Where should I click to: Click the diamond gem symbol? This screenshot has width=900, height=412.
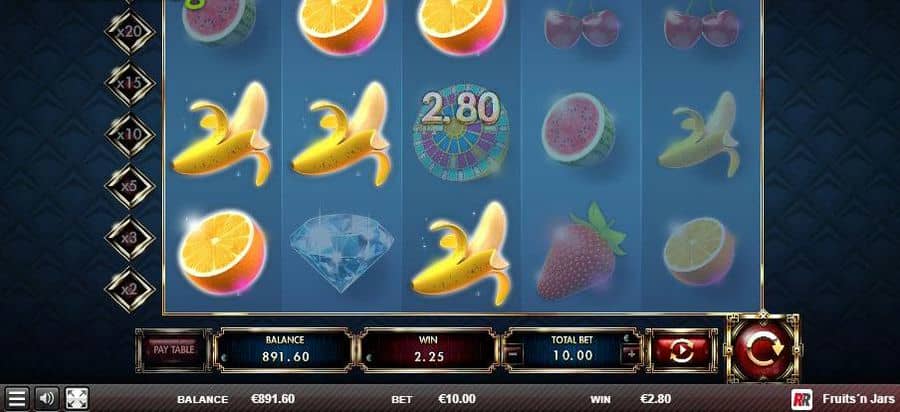pos(342,254)
